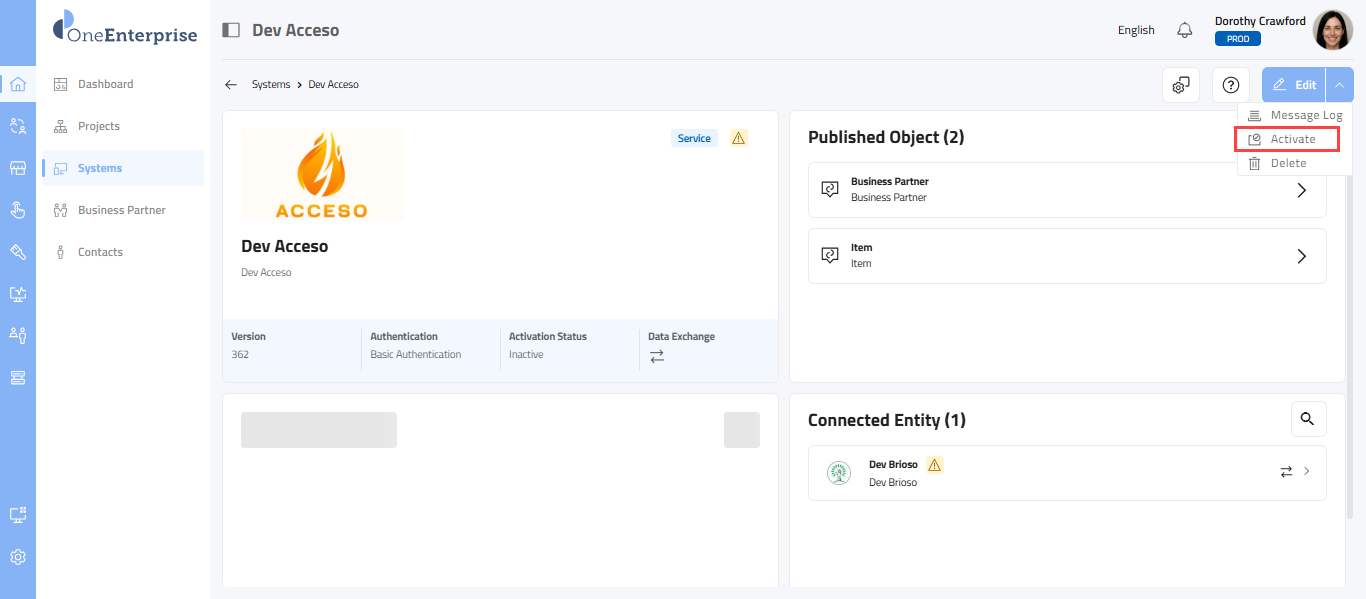Expand the Item published object arrow
Image resolution: width=1366 pixels, height=599 pixels.
pyautogui.click(x=1301, y=256)
